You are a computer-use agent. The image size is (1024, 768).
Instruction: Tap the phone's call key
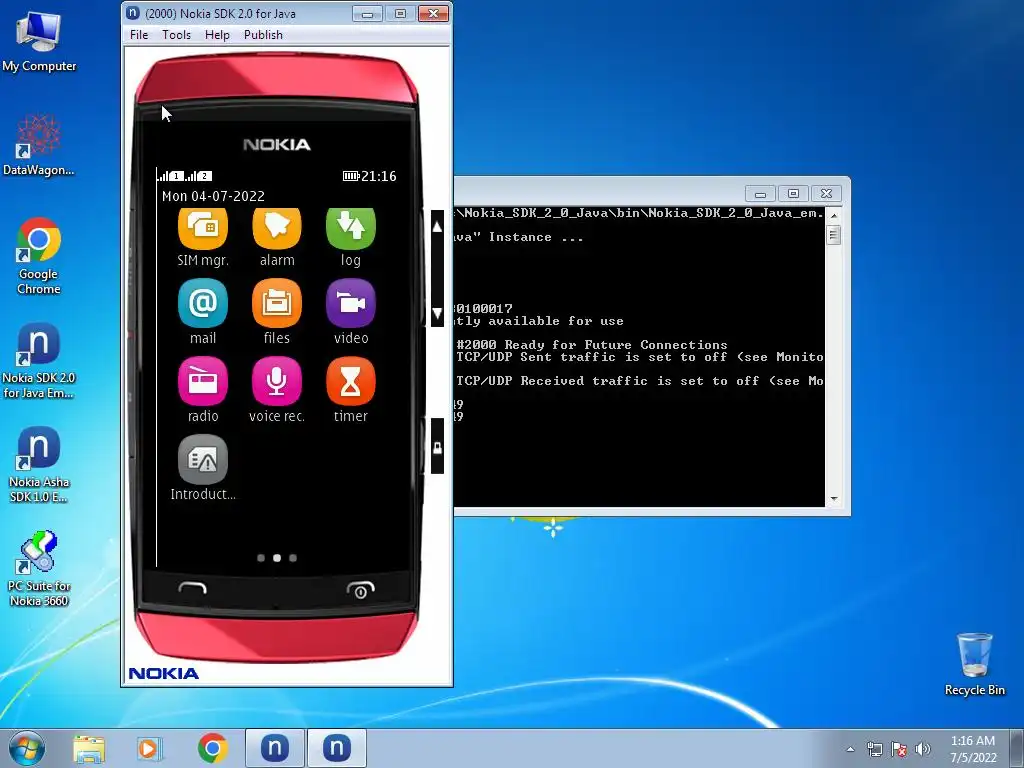[x=192, y=588]
